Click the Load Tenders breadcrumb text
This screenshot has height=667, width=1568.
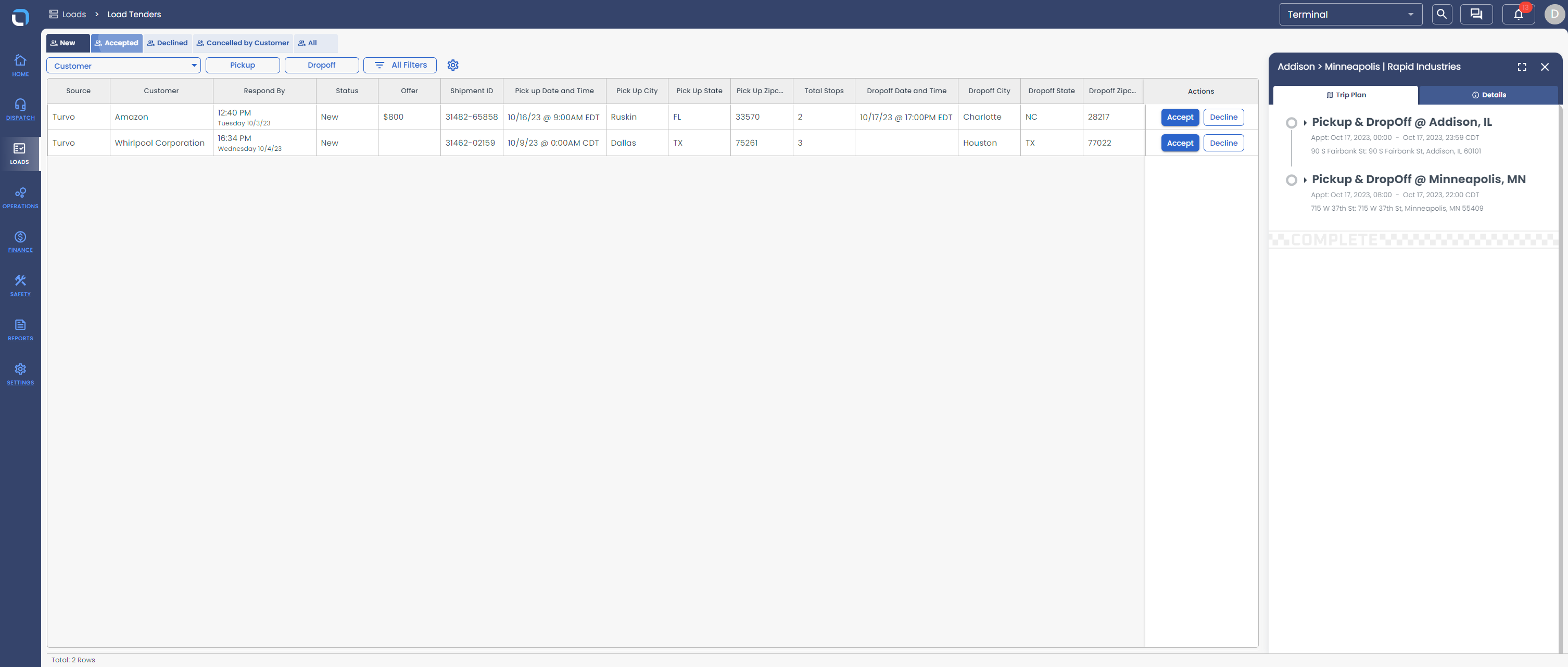[x=134, y=14]
